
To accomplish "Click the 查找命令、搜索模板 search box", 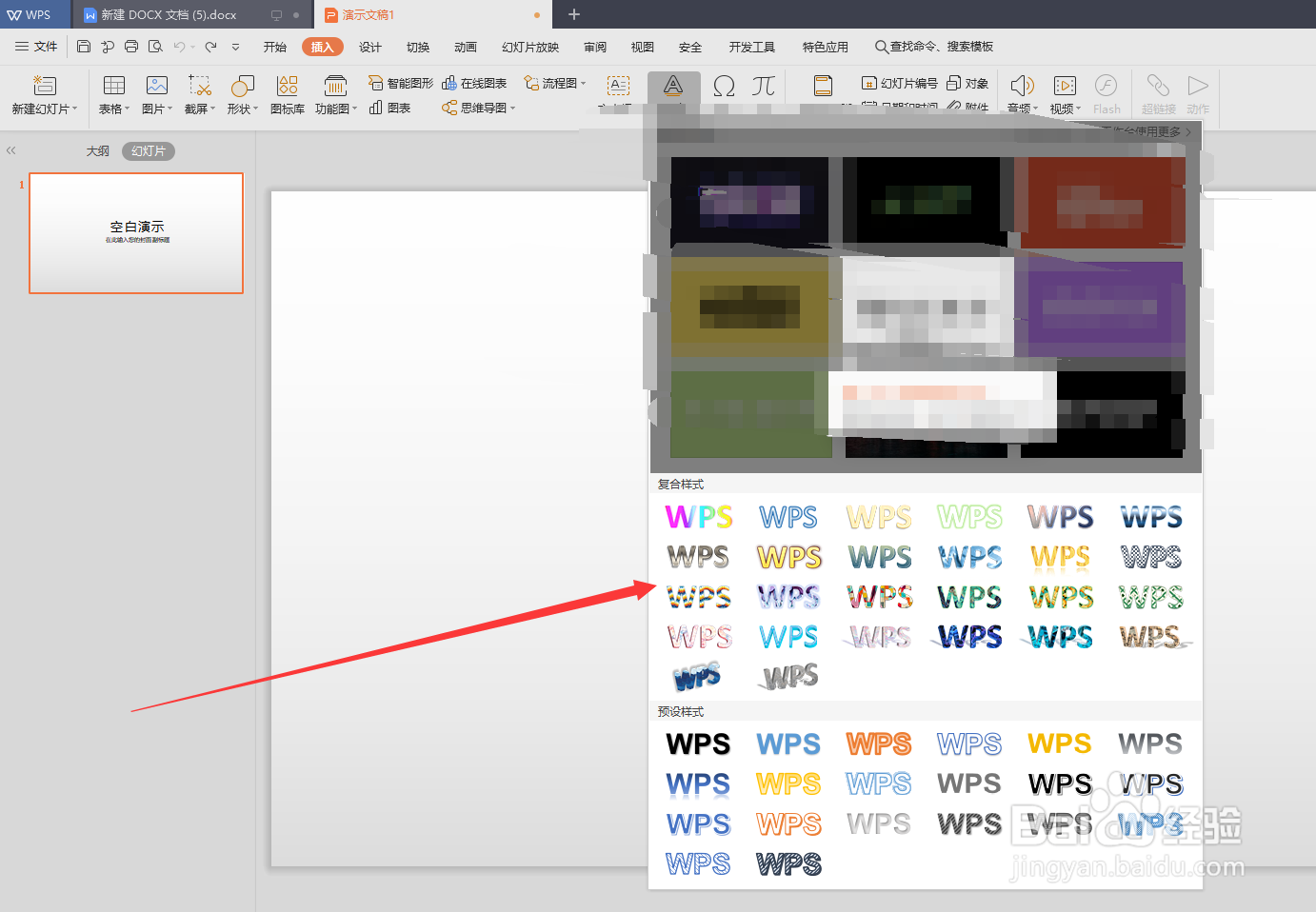I will point(934,47).
